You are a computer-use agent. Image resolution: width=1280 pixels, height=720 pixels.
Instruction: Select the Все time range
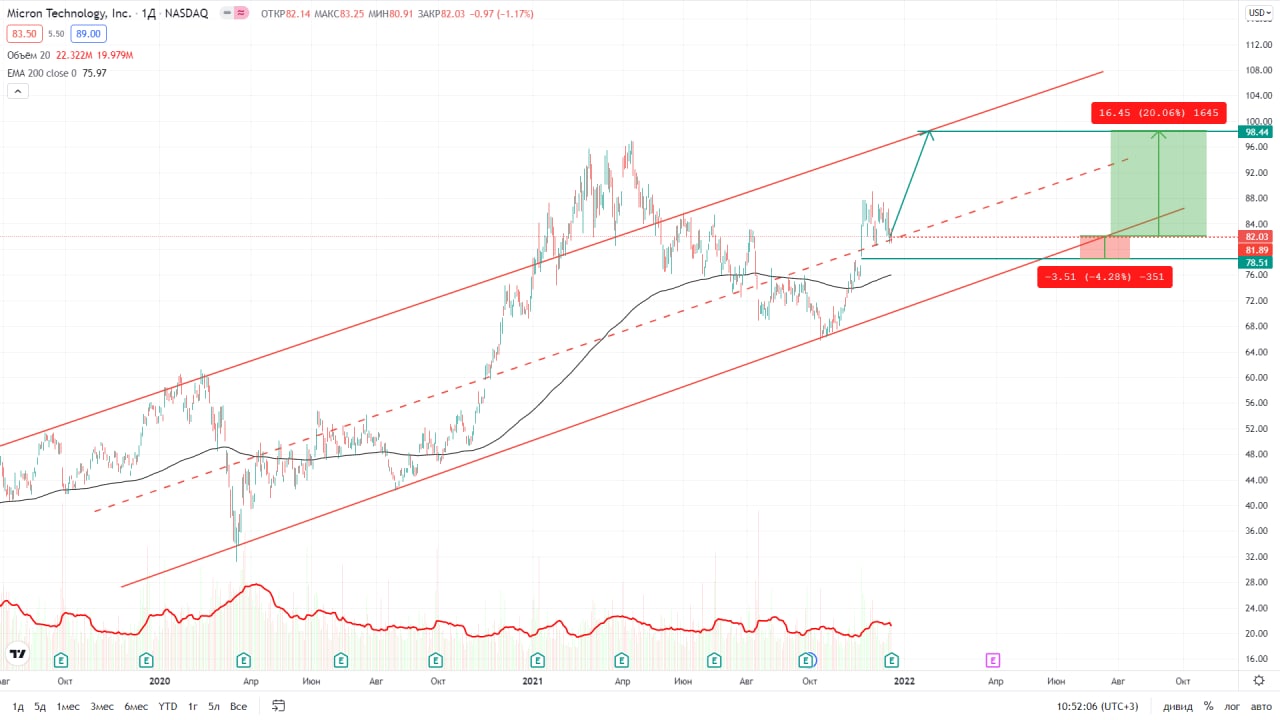[238, 706]
